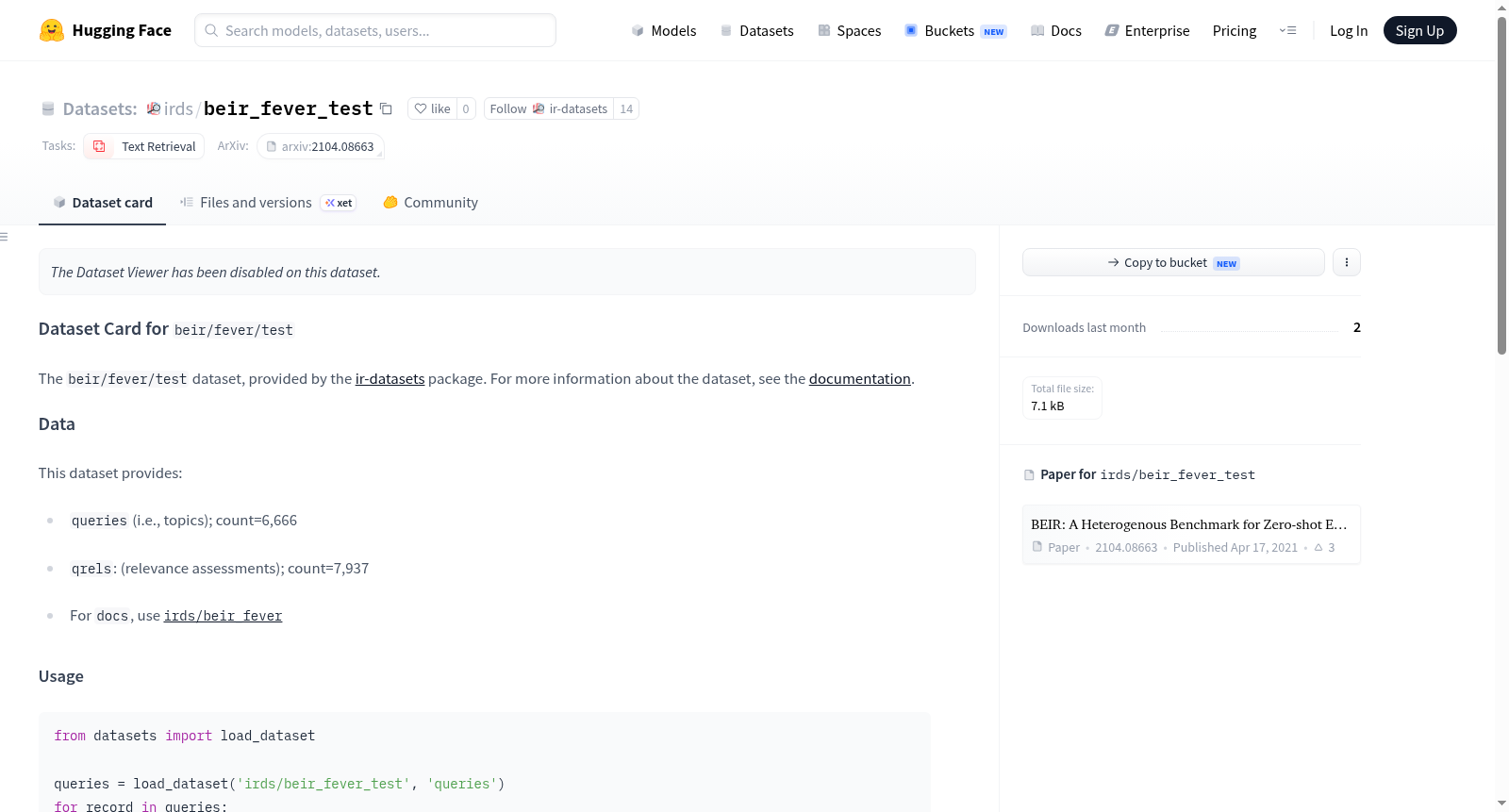This screenshot has height=812, width=1509.
Task: Click the page vertical scrollbar
Action: click(1501, 184)
